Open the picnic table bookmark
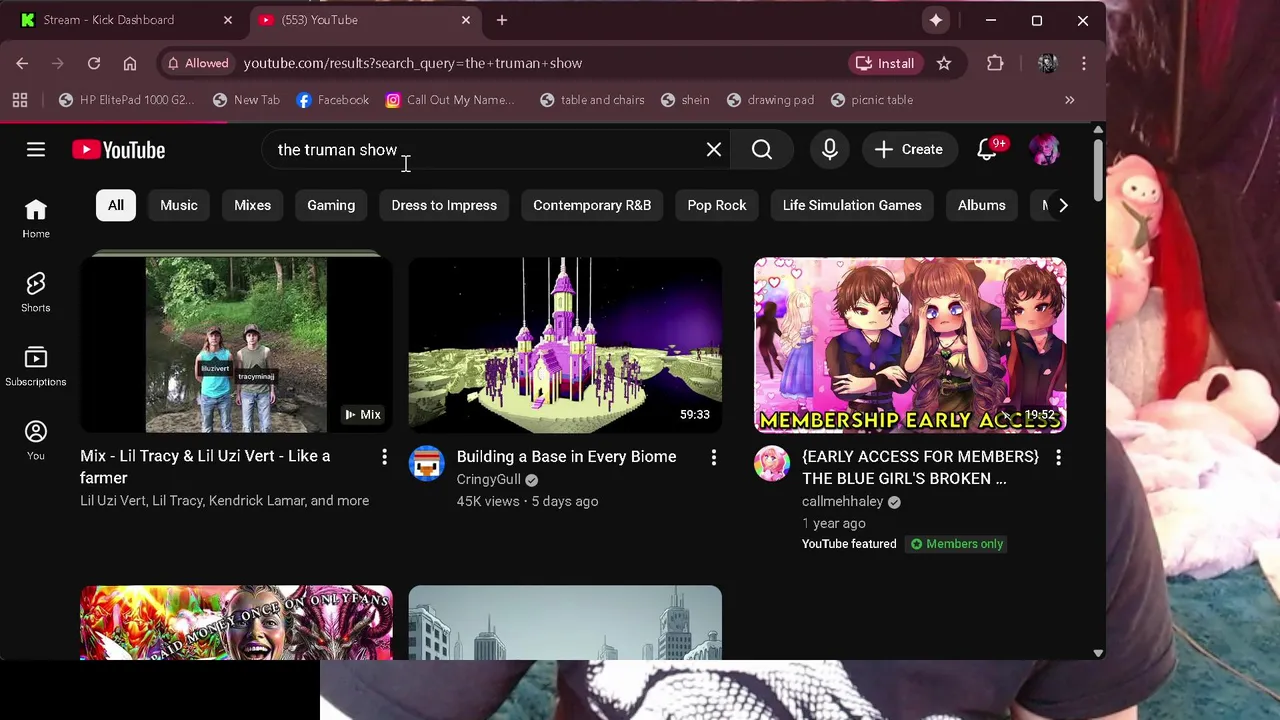The width and height of the screenshot is (1280, 720). pos(872,100)
